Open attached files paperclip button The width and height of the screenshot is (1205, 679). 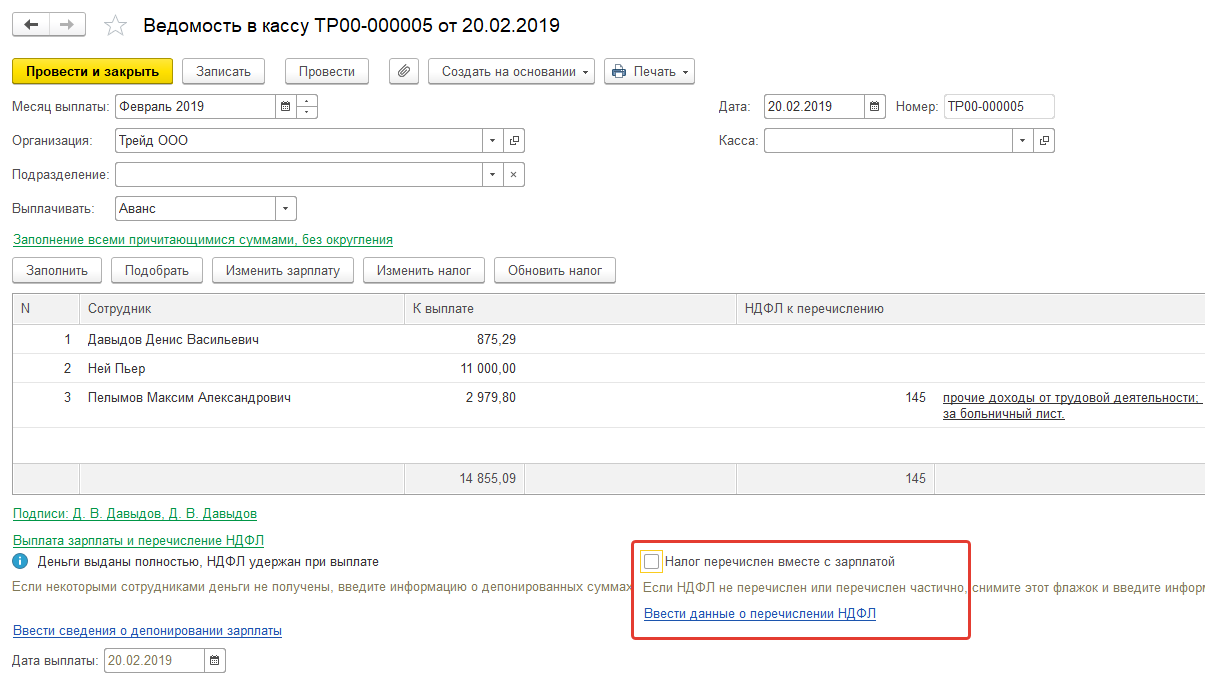pos(404,71)
